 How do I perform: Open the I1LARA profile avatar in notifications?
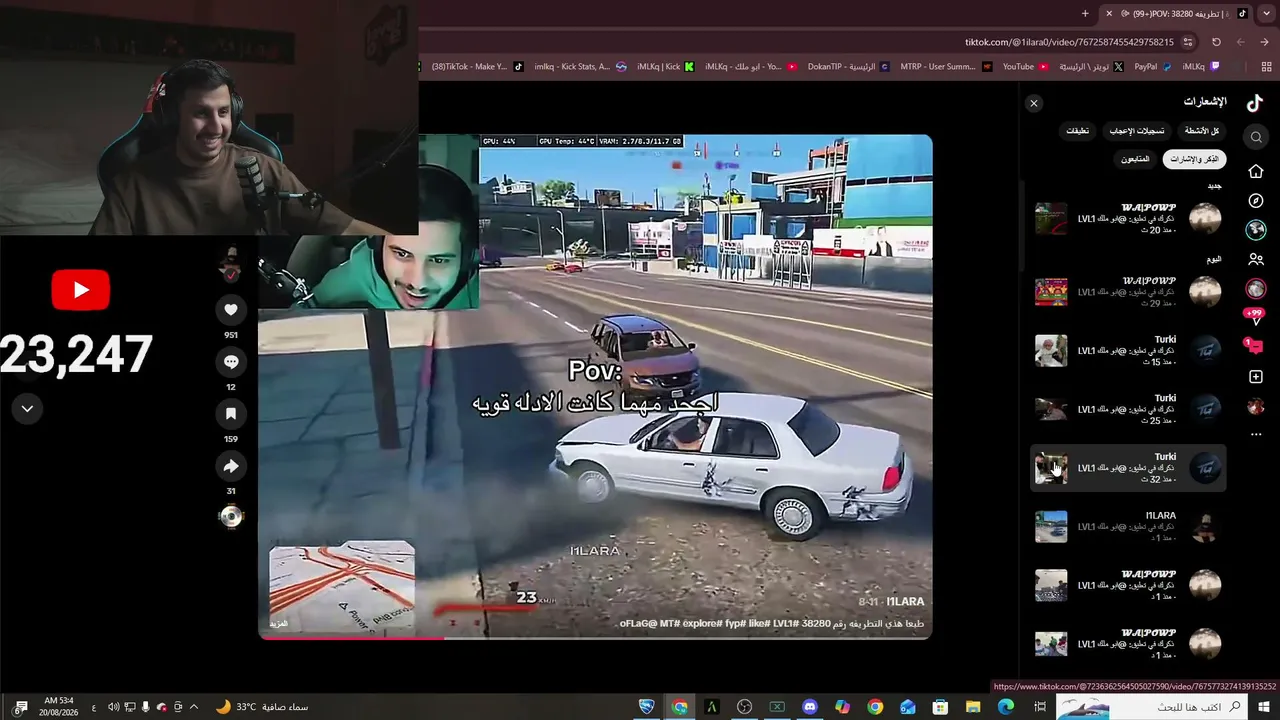1205,526
